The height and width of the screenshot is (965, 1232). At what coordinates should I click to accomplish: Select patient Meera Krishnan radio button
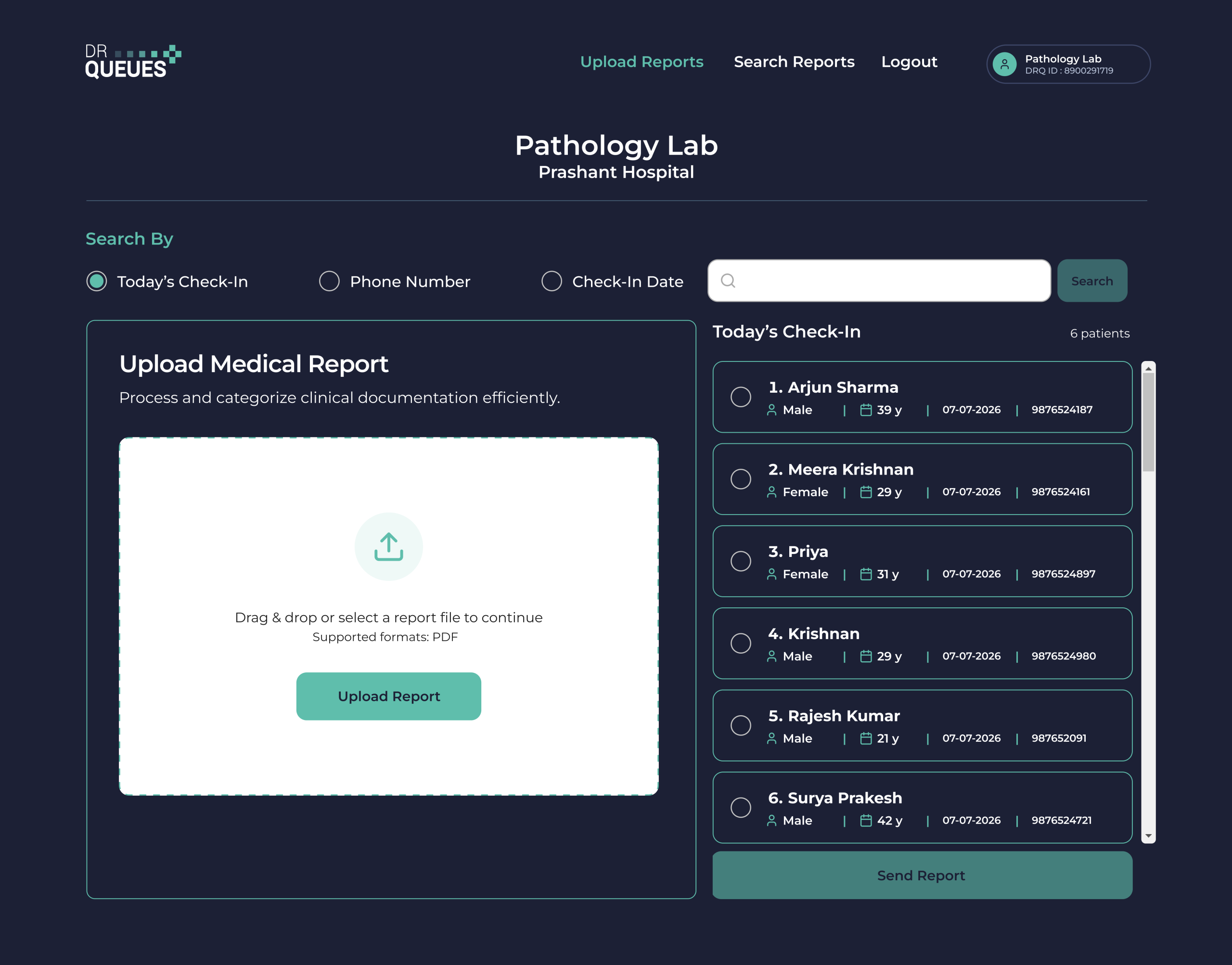741,479
